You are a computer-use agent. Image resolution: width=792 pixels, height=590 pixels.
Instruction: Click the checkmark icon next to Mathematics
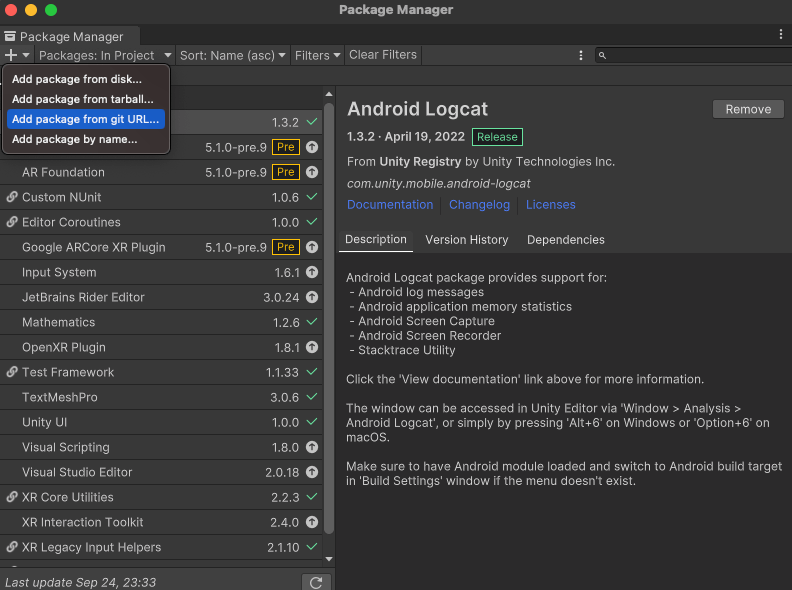312,322
